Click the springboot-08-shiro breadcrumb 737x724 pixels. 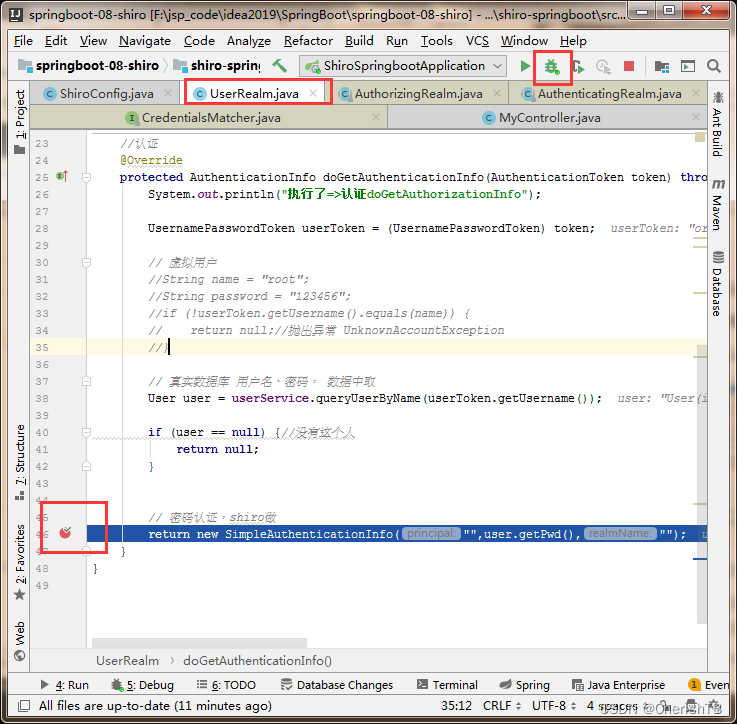[88, 66]
